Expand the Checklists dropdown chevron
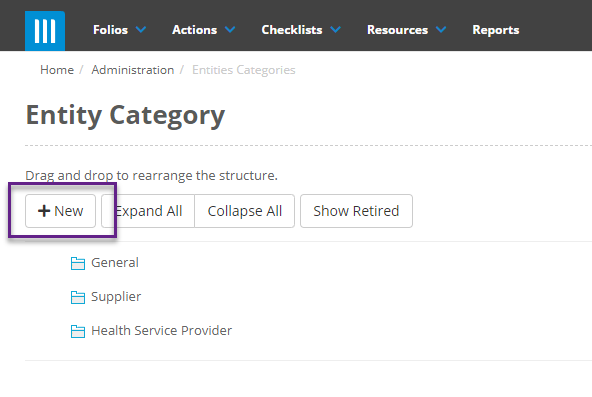This screenshot has width=592, height=397. point(335,29)
